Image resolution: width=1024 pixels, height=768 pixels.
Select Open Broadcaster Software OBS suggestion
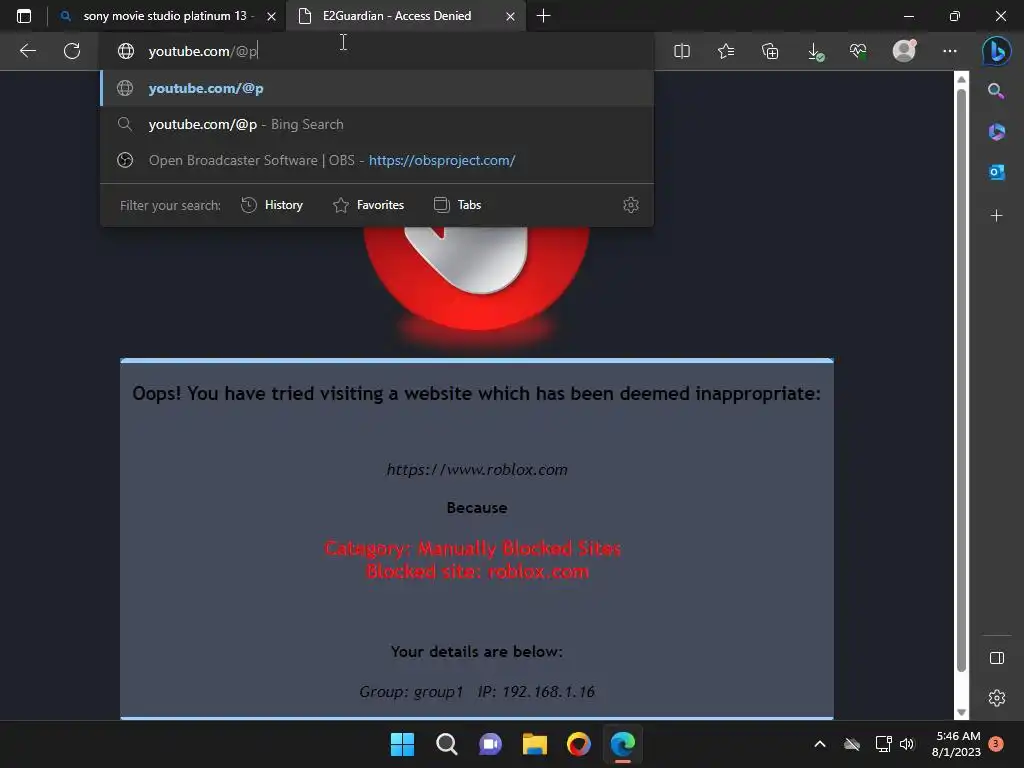[x=377, y=160]
